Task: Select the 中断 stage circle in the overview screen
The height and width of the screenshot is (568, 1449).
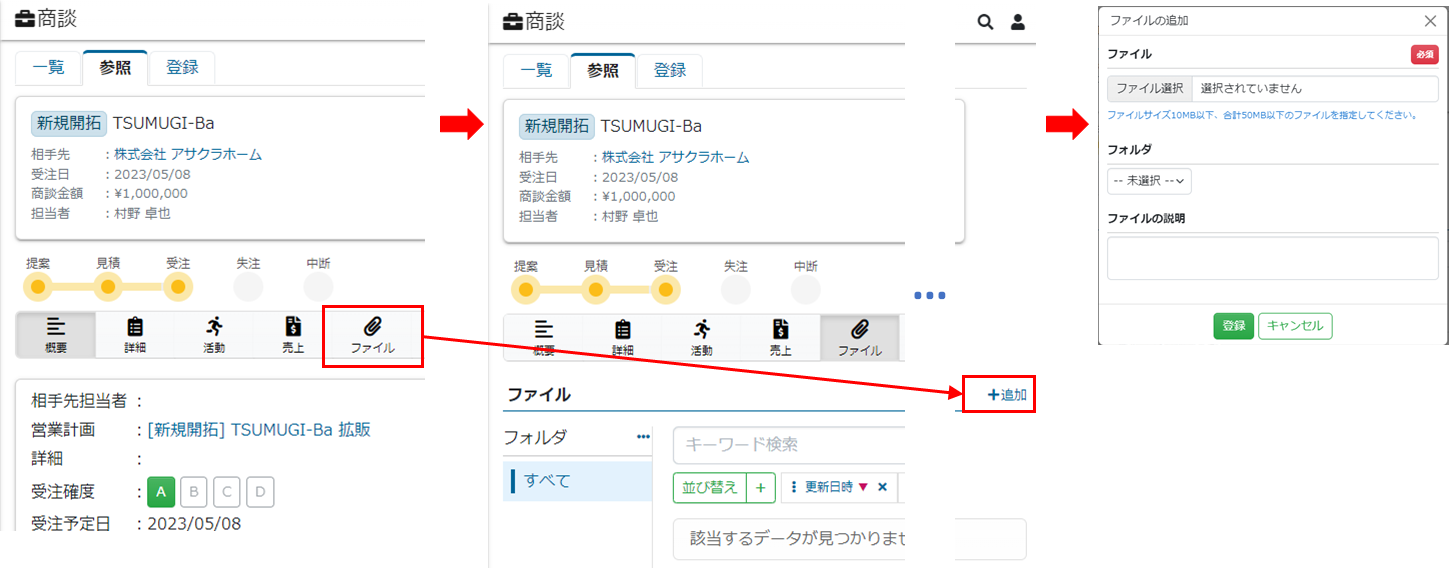Action: pos(318,287)
